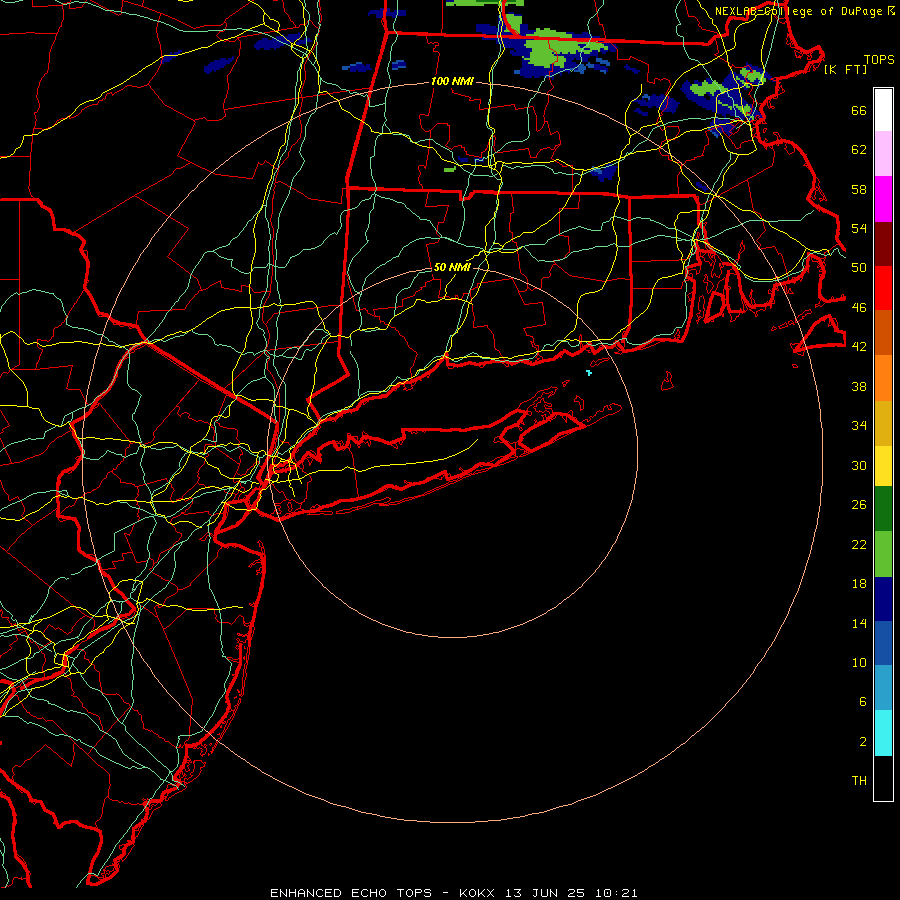Click the bright red 50 kft swatch
Viewport: 900px width, 900px height.
[883, 288]
